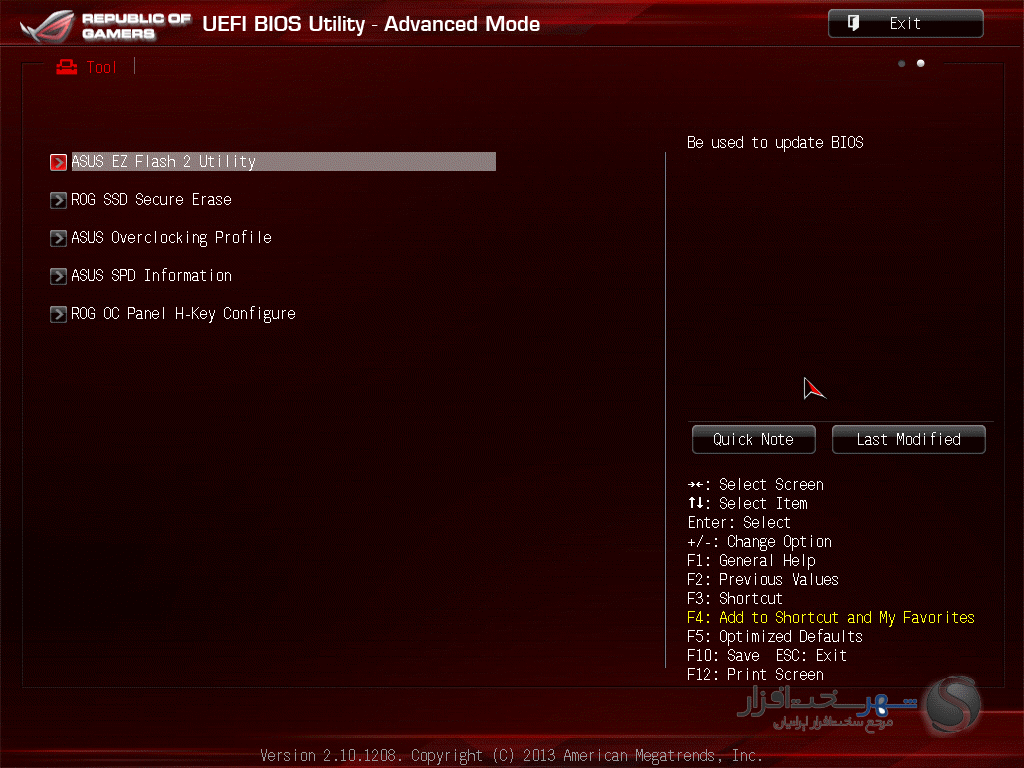Click the arrow icon beside ASUS EZ Flash 2 Utility
Image resolution: width=1024 pixels, height=768 pixels.
coord(58,162)
